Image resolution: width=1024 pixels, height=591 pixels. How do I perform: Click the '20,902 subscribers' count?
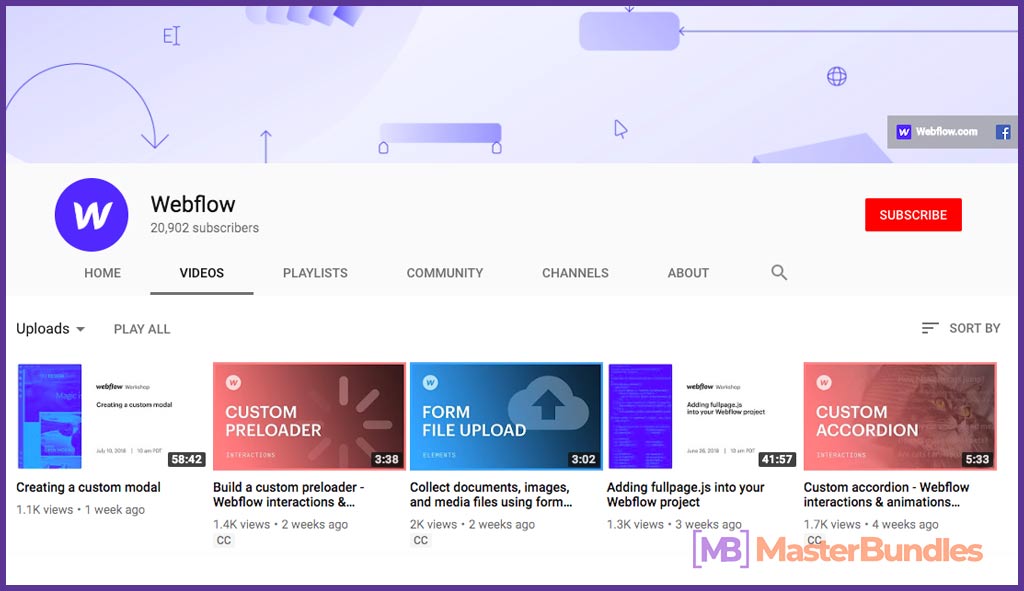pos(204,228)
